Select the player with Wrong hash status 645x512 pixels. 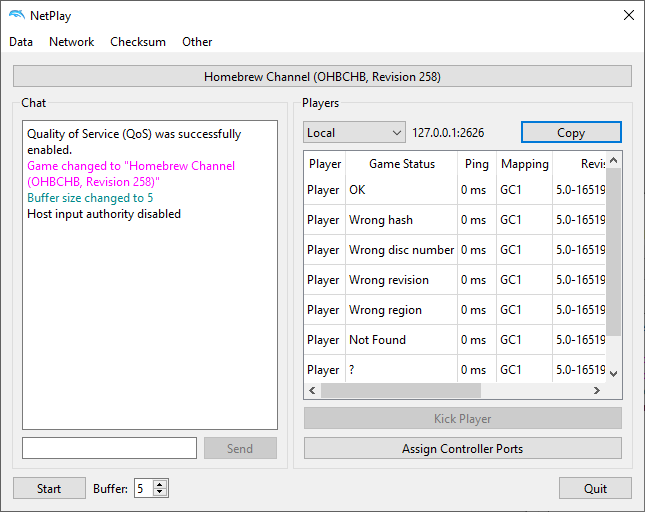(455, 220)
